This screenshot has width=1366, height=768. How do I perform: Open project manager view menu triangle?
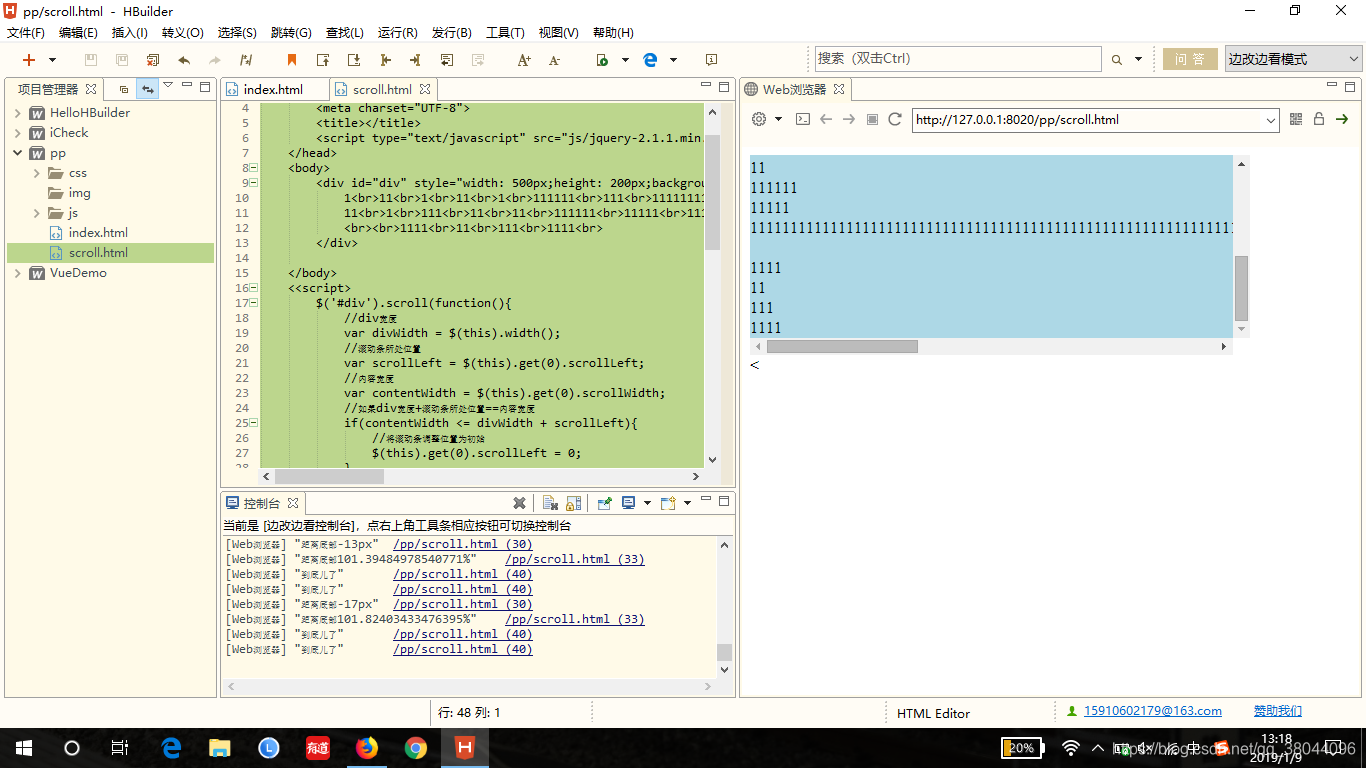tap(168, 86)
